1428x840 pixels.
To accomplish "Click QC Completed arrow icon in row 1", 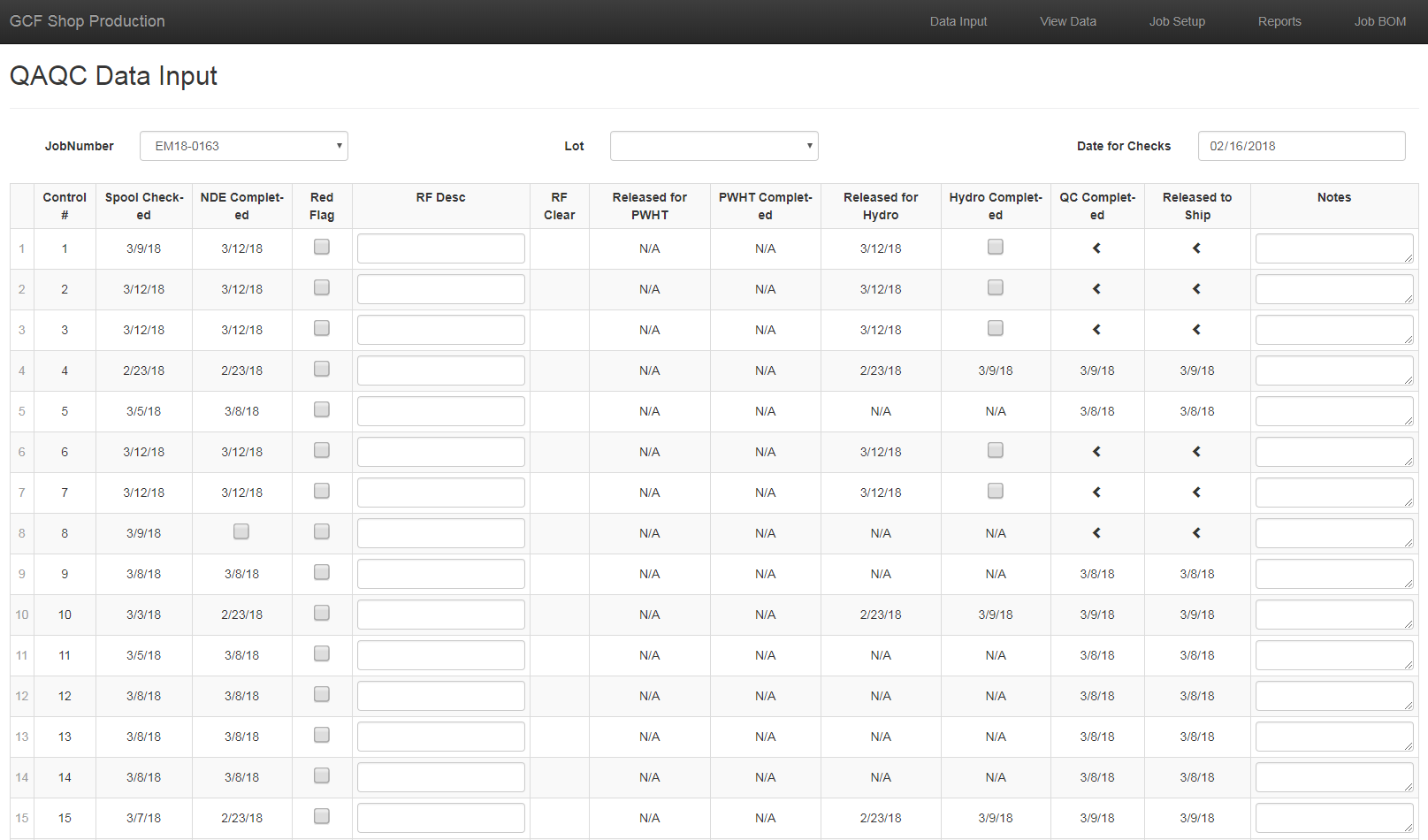I will (x=1096, y=248).
